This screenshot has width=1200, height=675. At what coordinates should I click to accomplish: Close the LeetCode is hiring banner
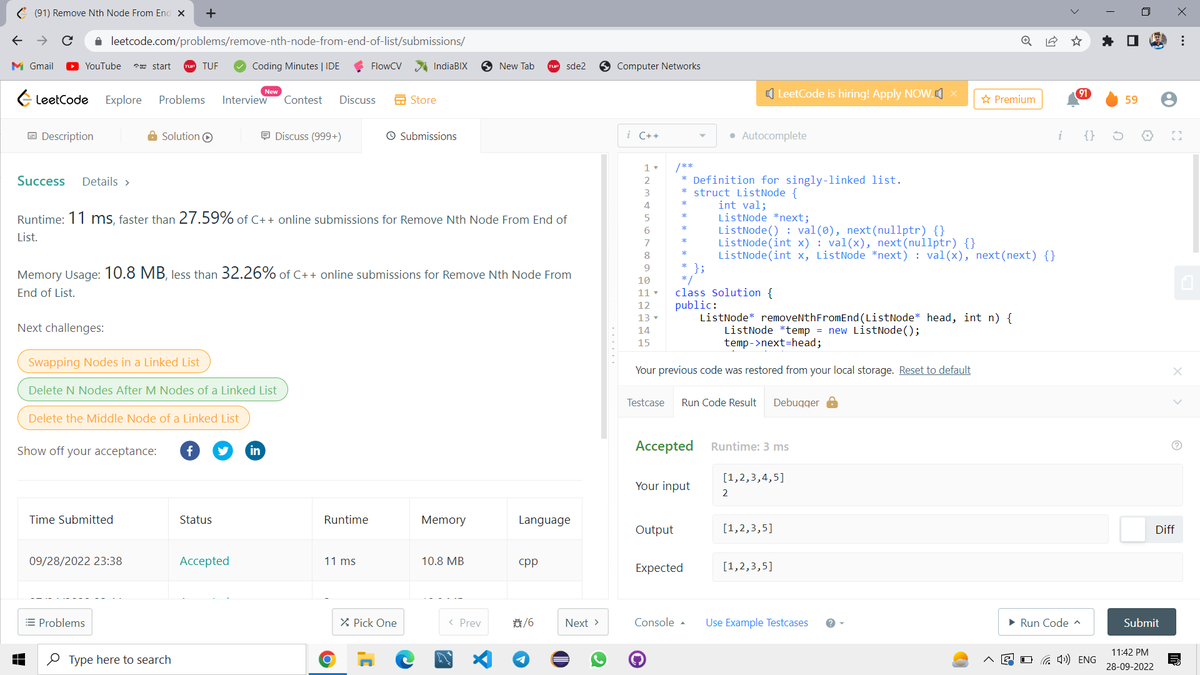pyautogui.click(x=953, y=93)
